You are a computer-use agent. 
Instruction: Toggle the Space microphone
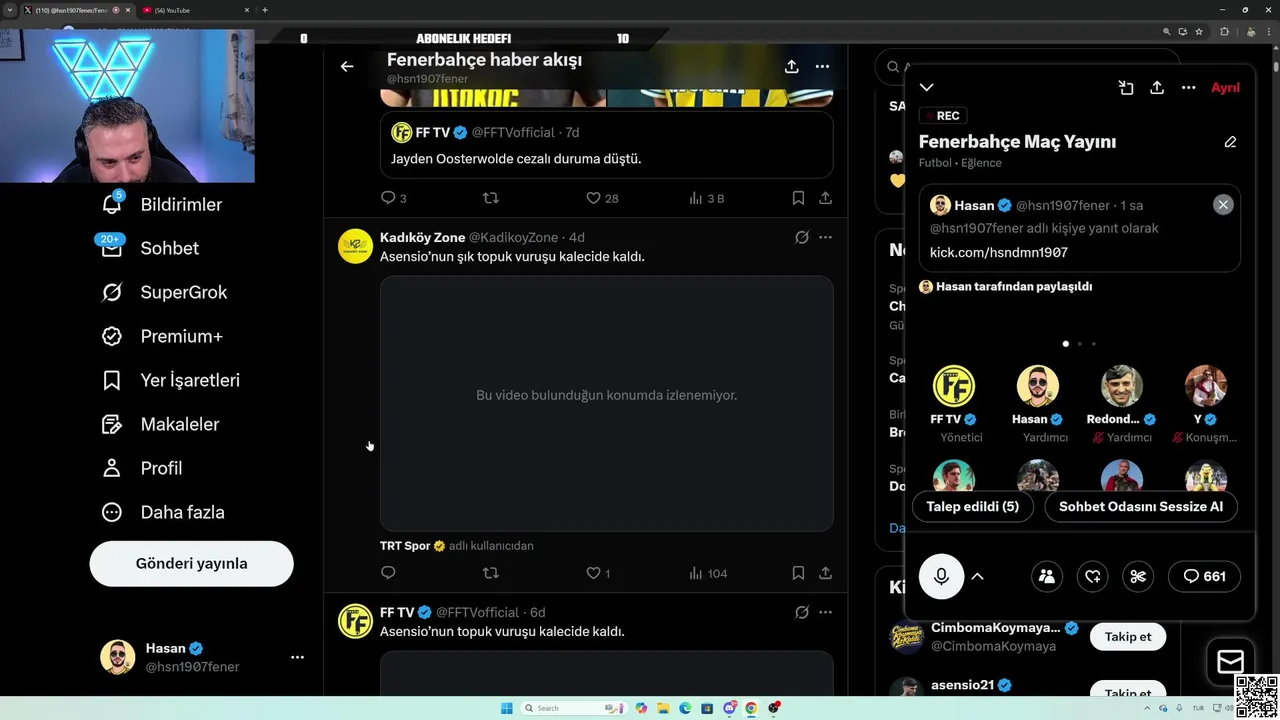pyautogui.click(x=941, y=576)
